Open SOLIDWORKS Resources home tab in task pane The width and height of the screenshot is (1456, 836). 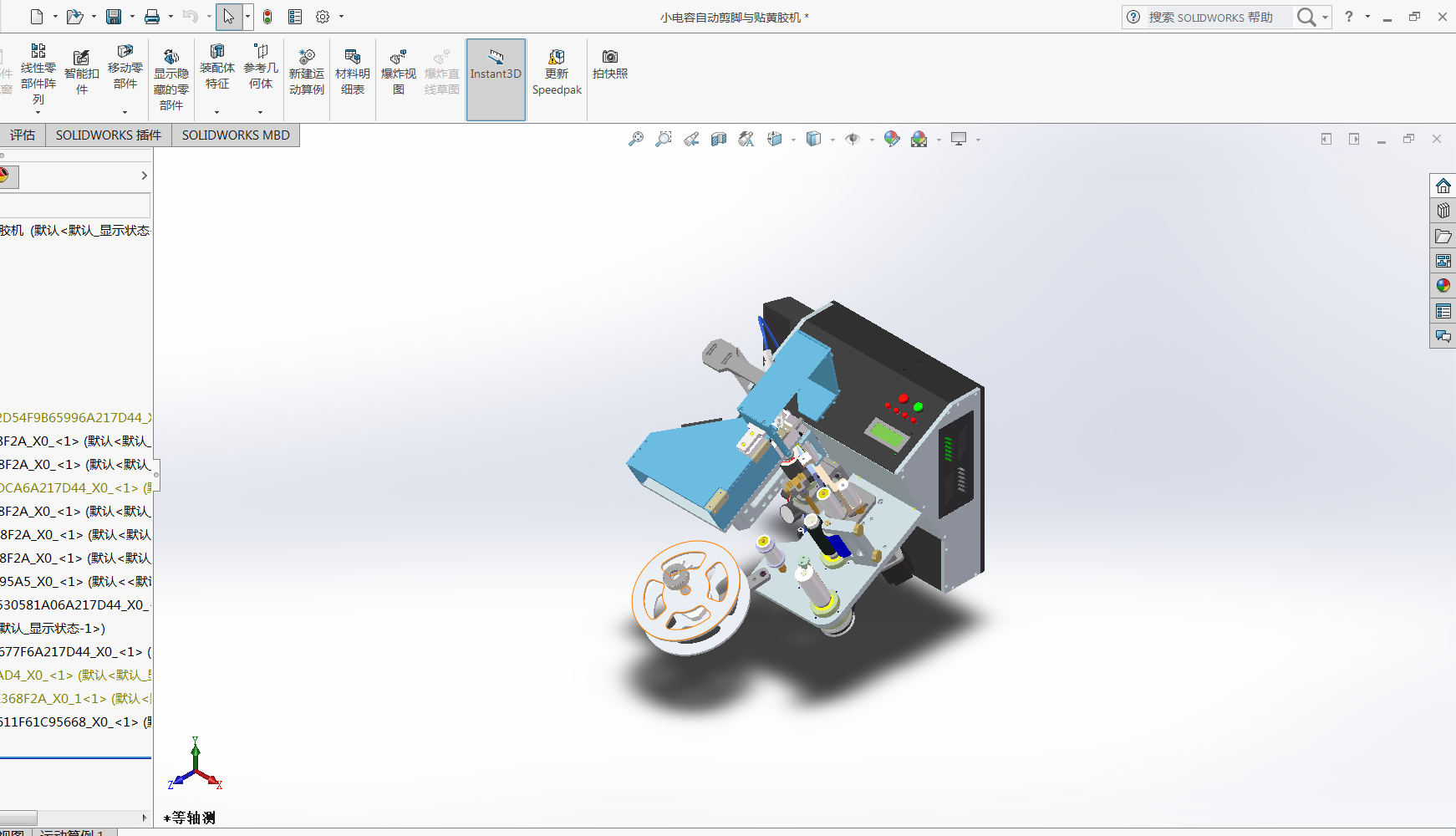coord(1443,186)
